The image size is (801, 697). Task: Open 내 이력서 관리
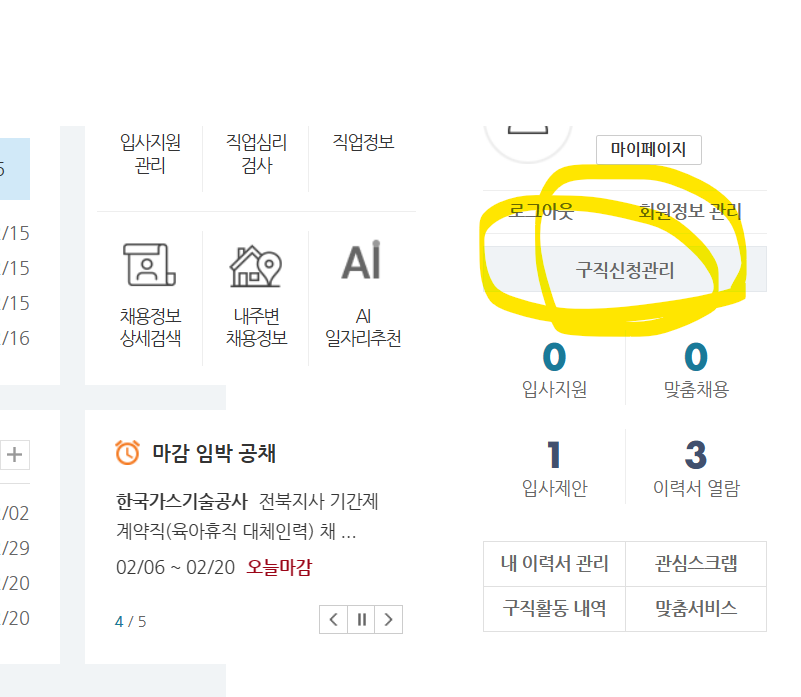coord(554,564)
